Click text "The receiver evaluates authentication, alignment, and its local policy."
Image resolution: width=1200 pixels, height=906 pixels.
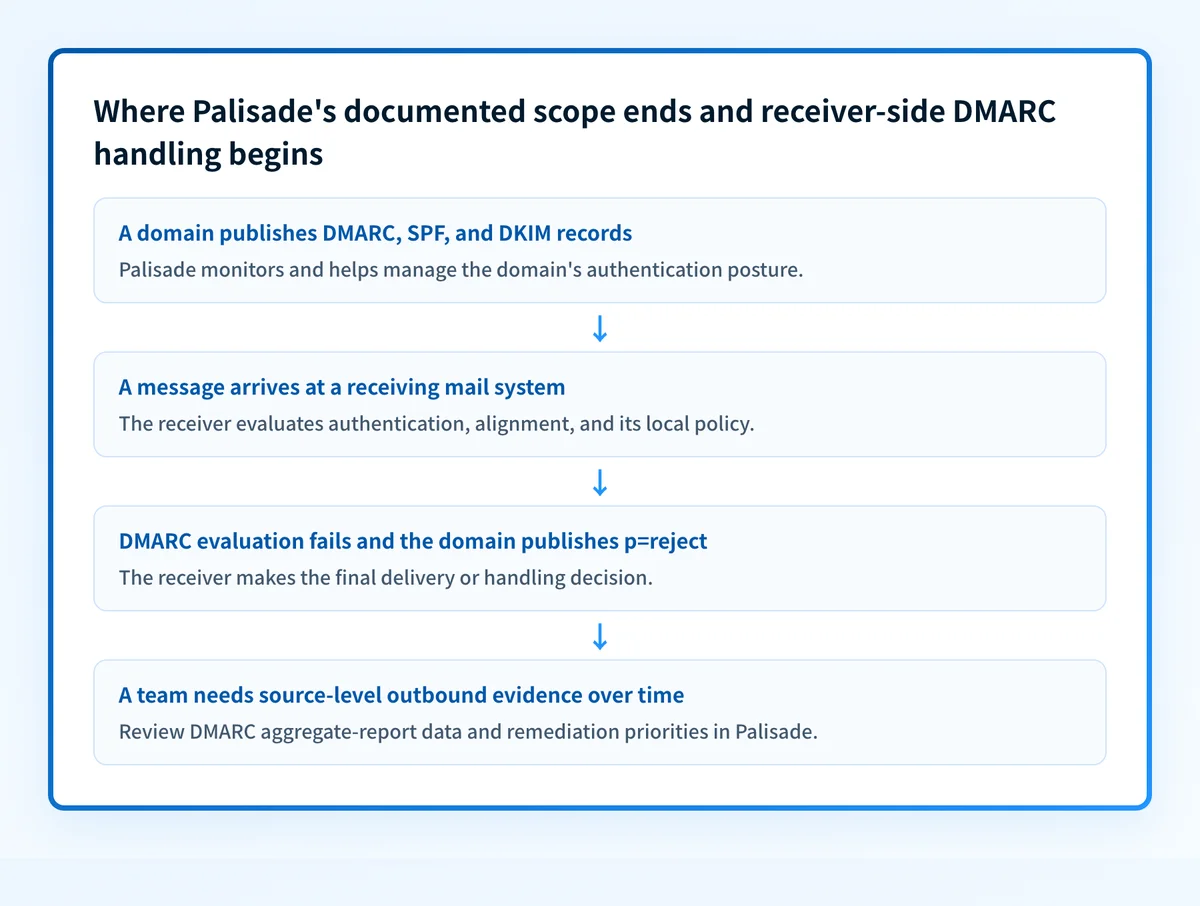[436, 424]
